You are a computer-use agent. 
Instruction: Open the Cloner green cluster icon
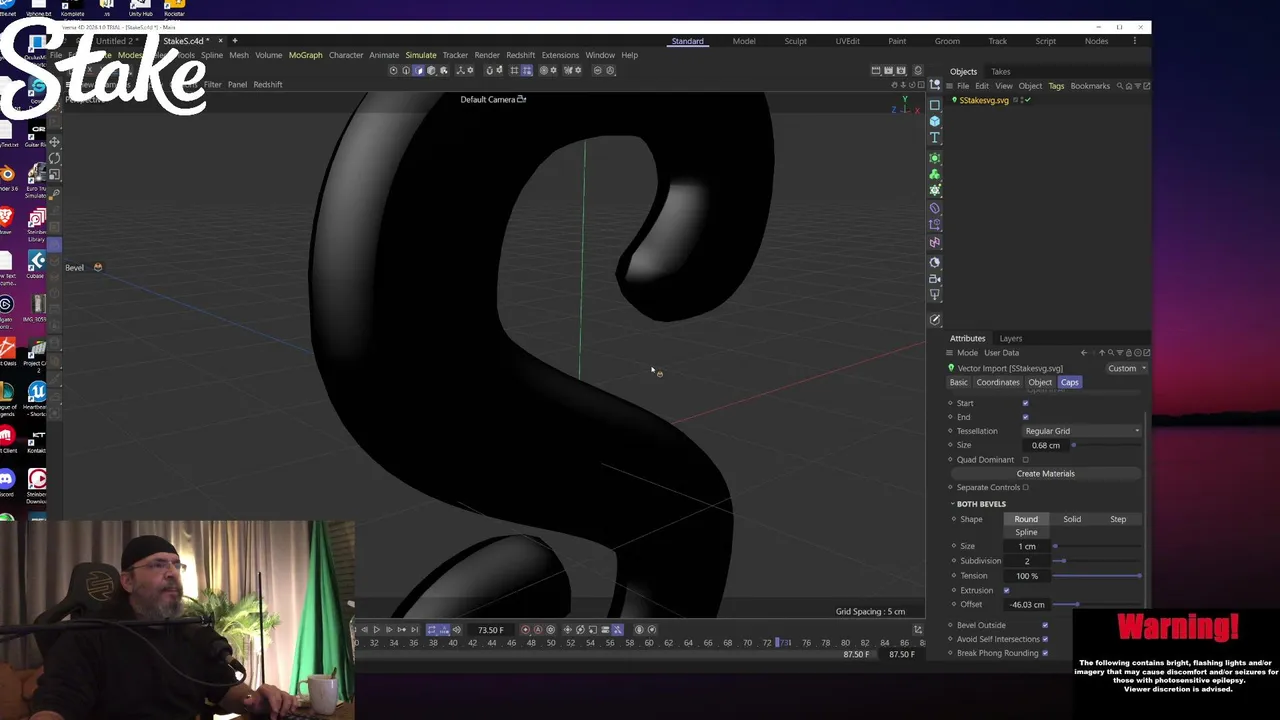(935, 174)
